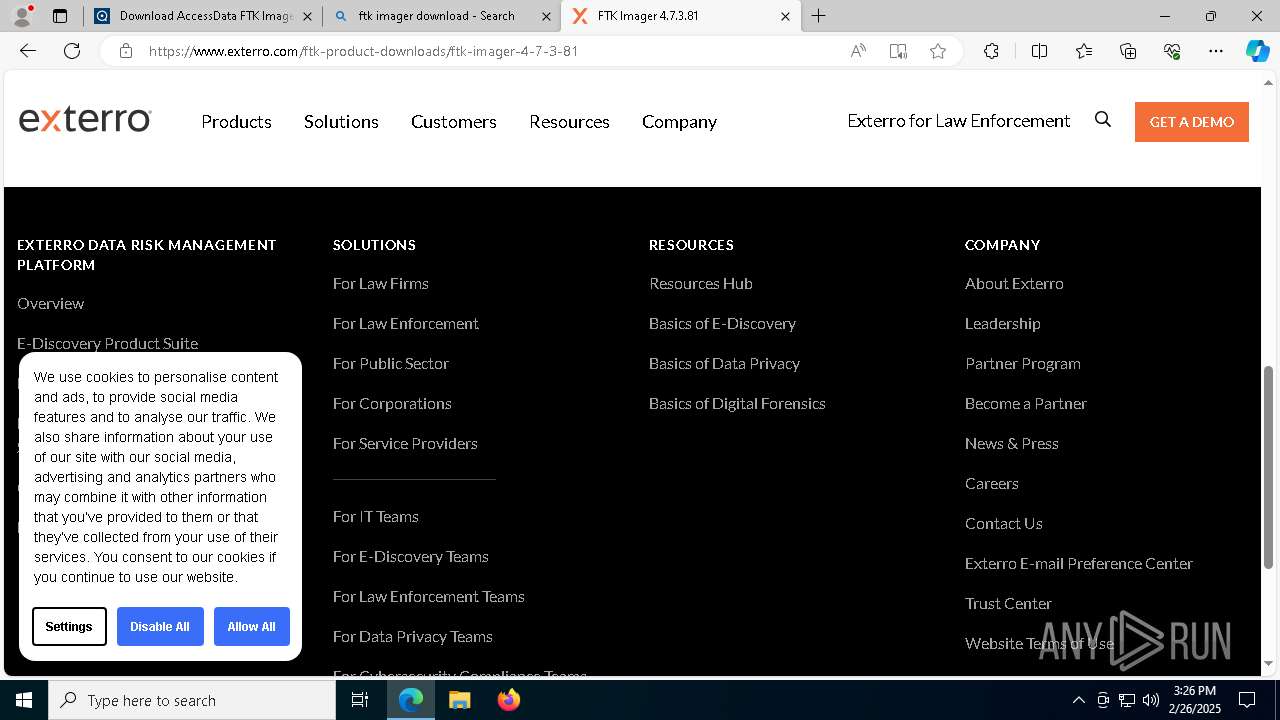This screenshot has width=1280, height=720.
Task: Open the Careers link
Action: click(991, 483)
